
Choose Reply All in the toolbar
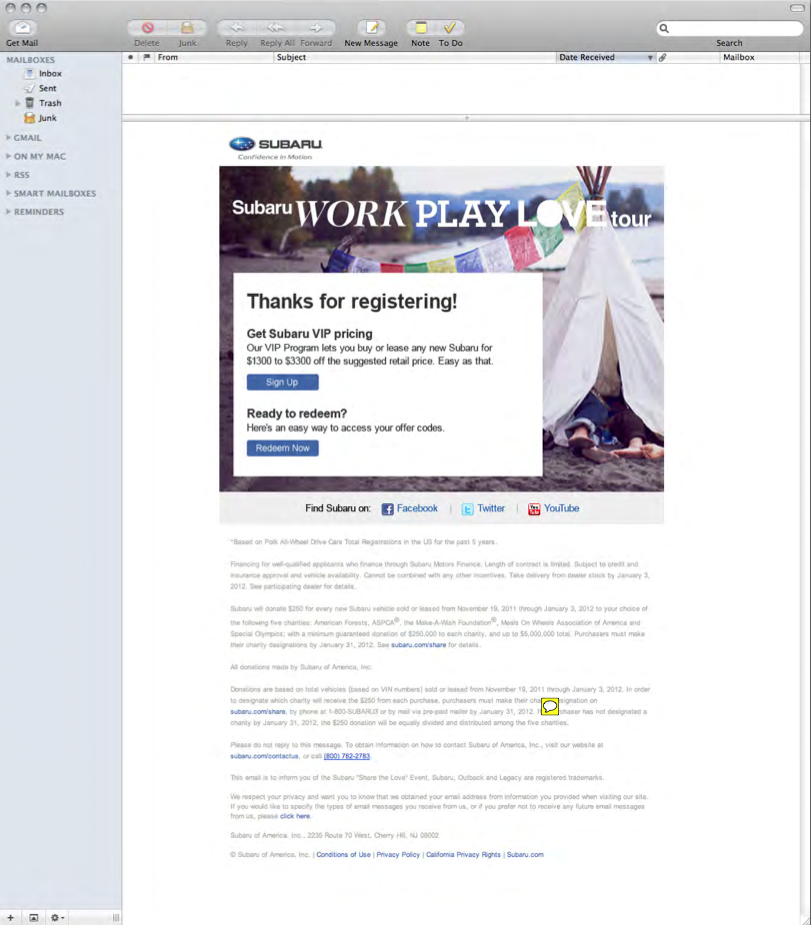coord(276,28)
